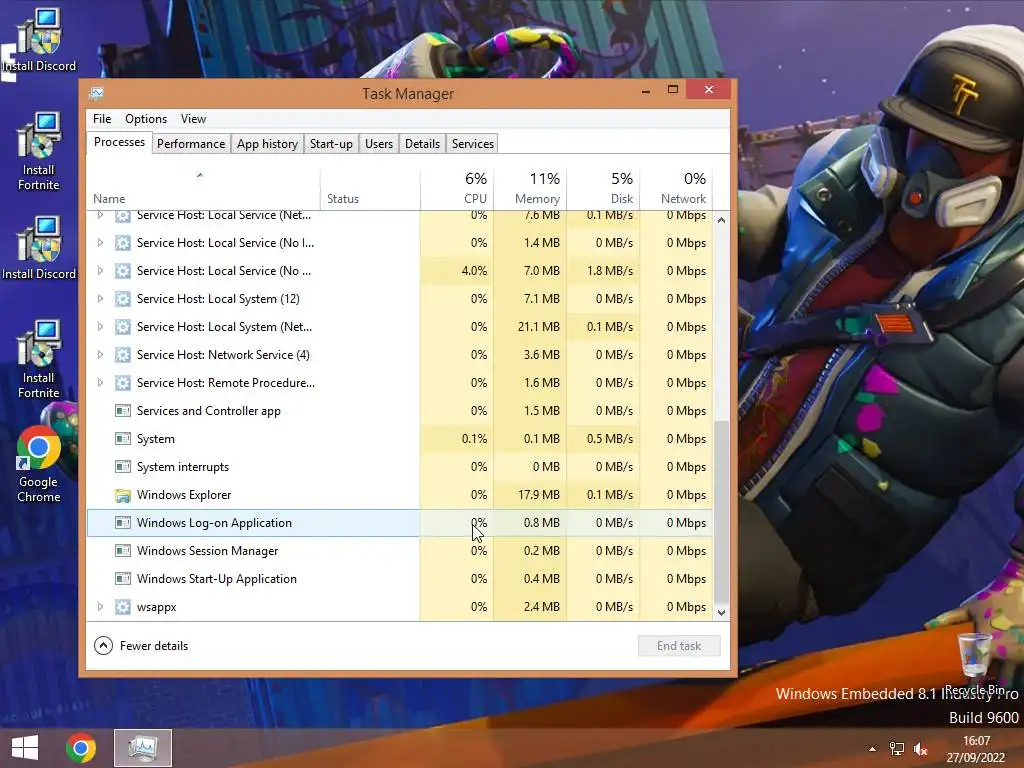Click the System process icon
The image size is (1024, 768).
122,439
